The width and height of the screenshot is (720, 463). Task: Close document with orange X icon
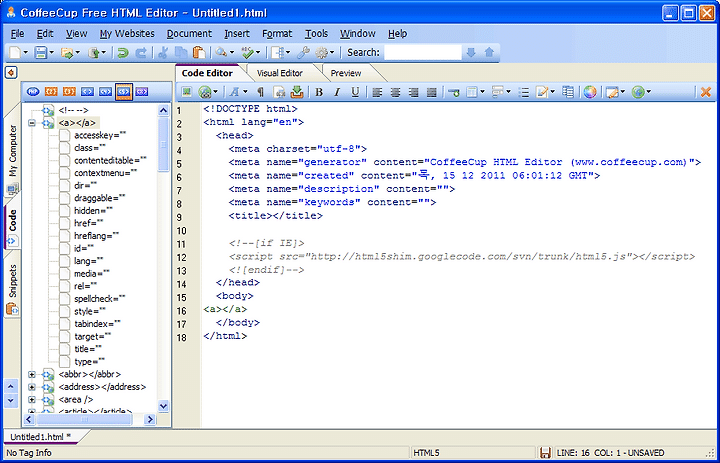[705, 92]
